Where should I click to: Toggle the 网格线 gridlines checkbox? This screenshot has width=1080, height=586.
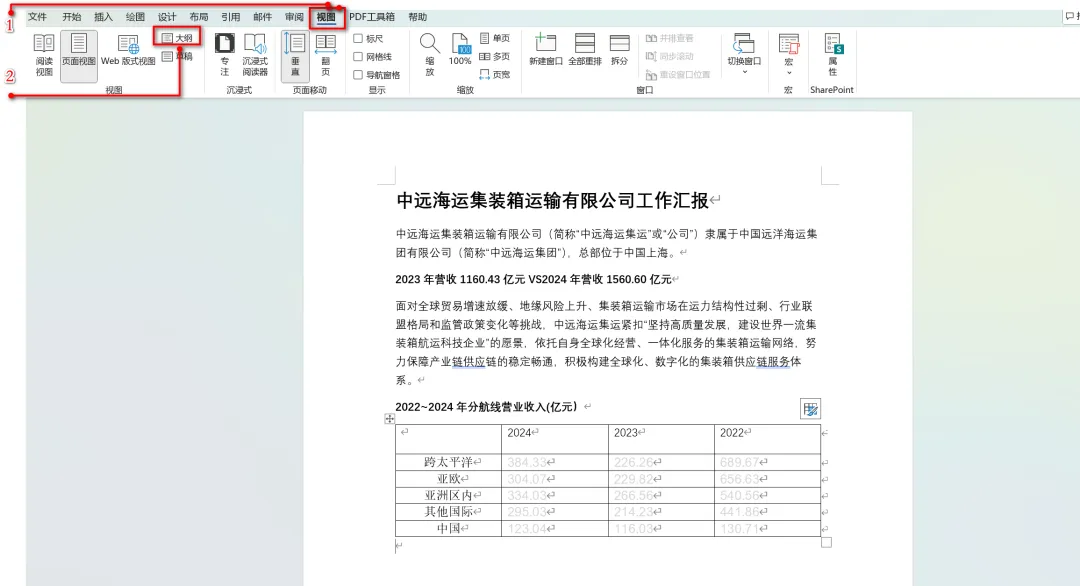[x=357, y=56]
